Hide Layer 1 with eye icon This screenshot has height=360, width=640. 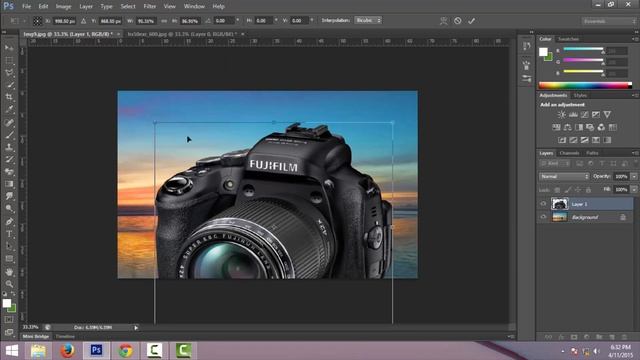[543, 204]
